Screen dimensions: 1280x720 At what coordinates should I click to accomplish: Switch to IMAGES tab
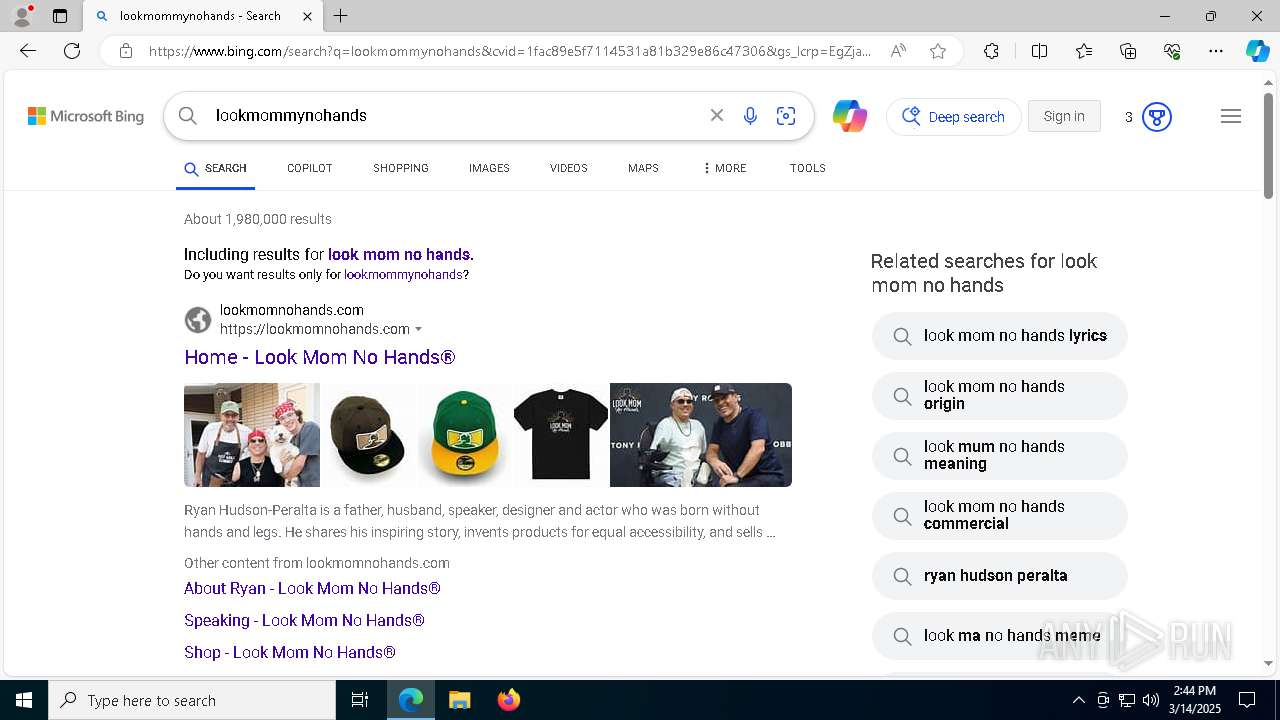click(489, 168)
